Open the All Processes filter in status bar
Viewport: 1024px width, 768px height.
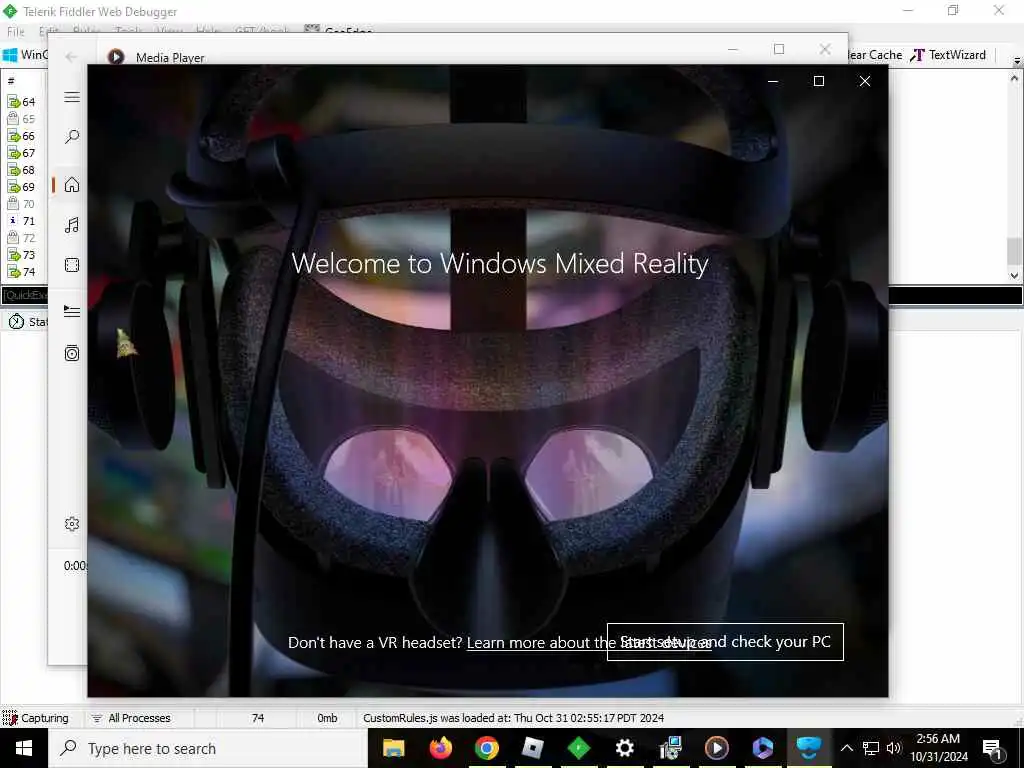pyautogui.click(x=131, y=718)
